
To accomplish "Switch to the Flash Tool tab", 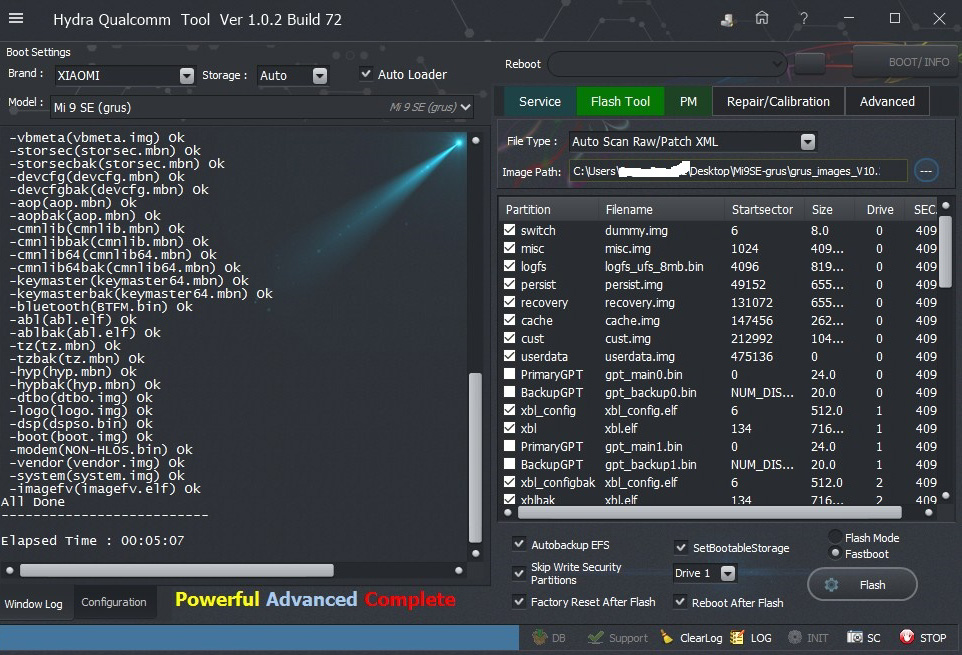I will tap(620, 101).
